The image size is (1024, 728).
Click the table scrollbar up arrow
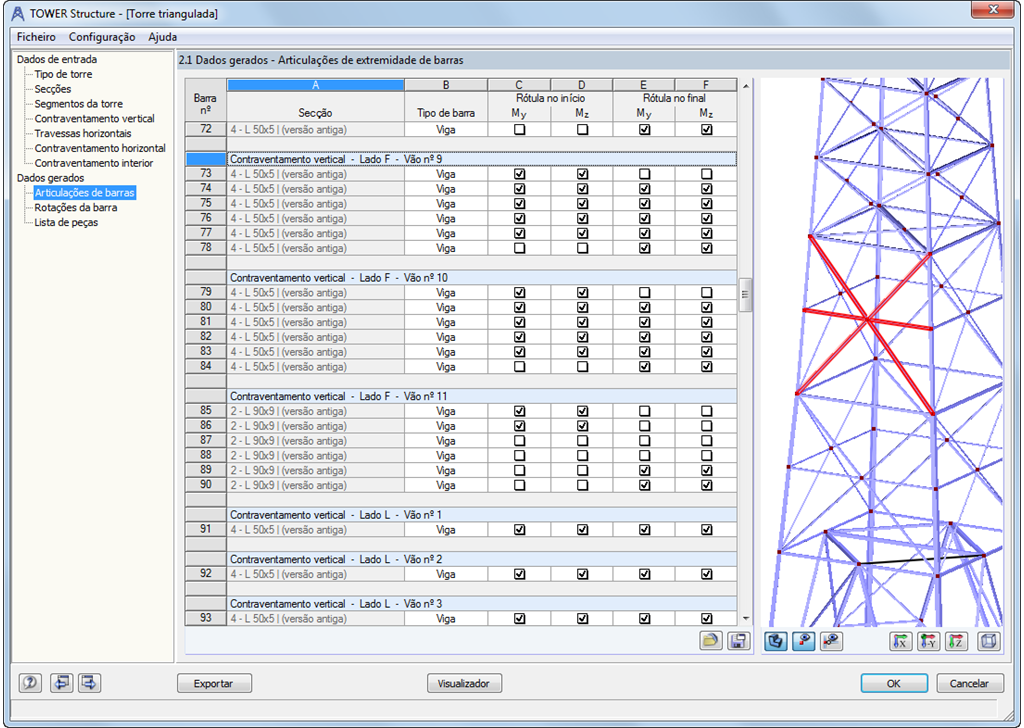745,86
